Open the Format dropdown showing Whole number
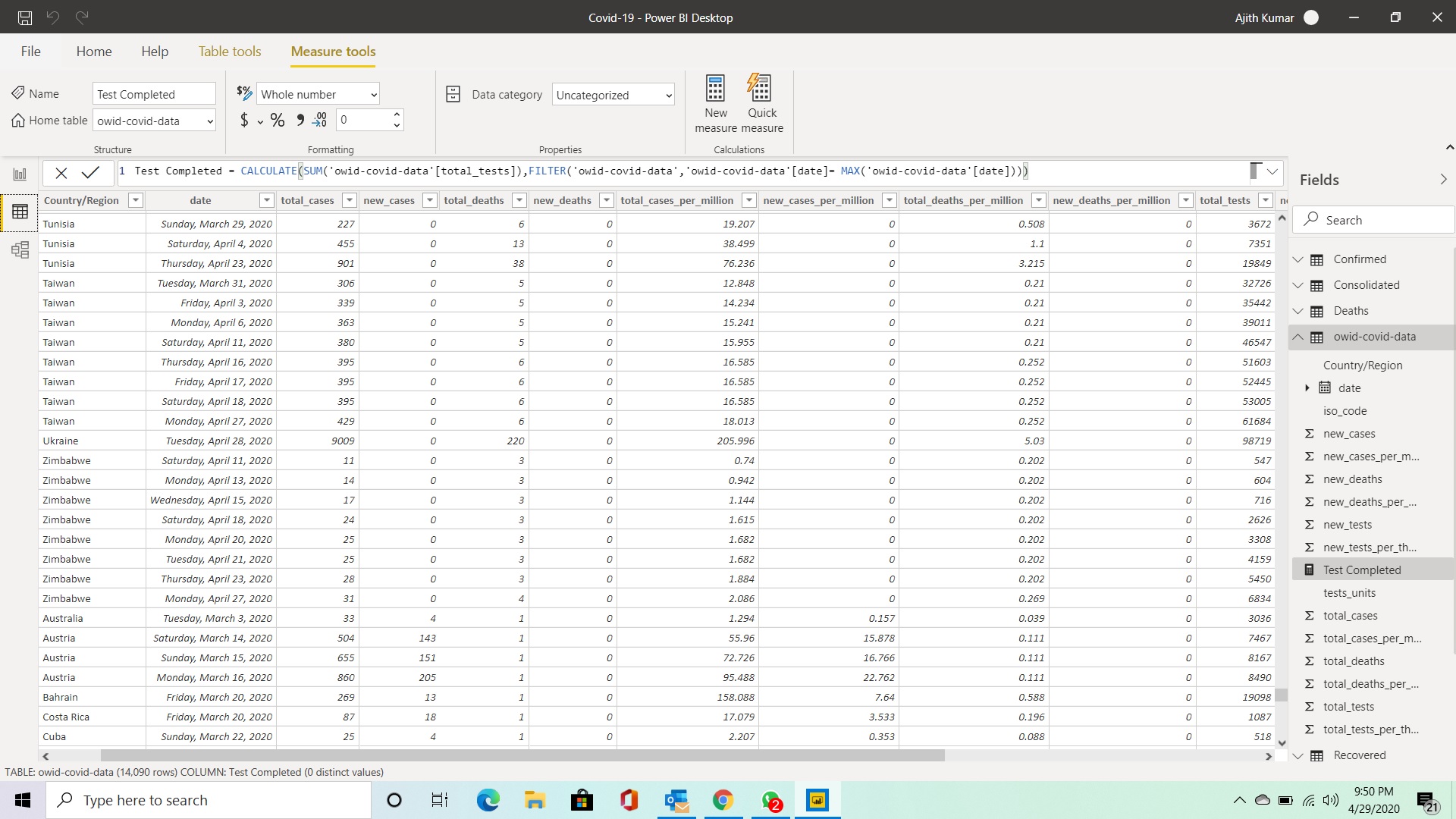Image resolution: width=1456 pixels, height=819 pixels. tap(318, 94)
